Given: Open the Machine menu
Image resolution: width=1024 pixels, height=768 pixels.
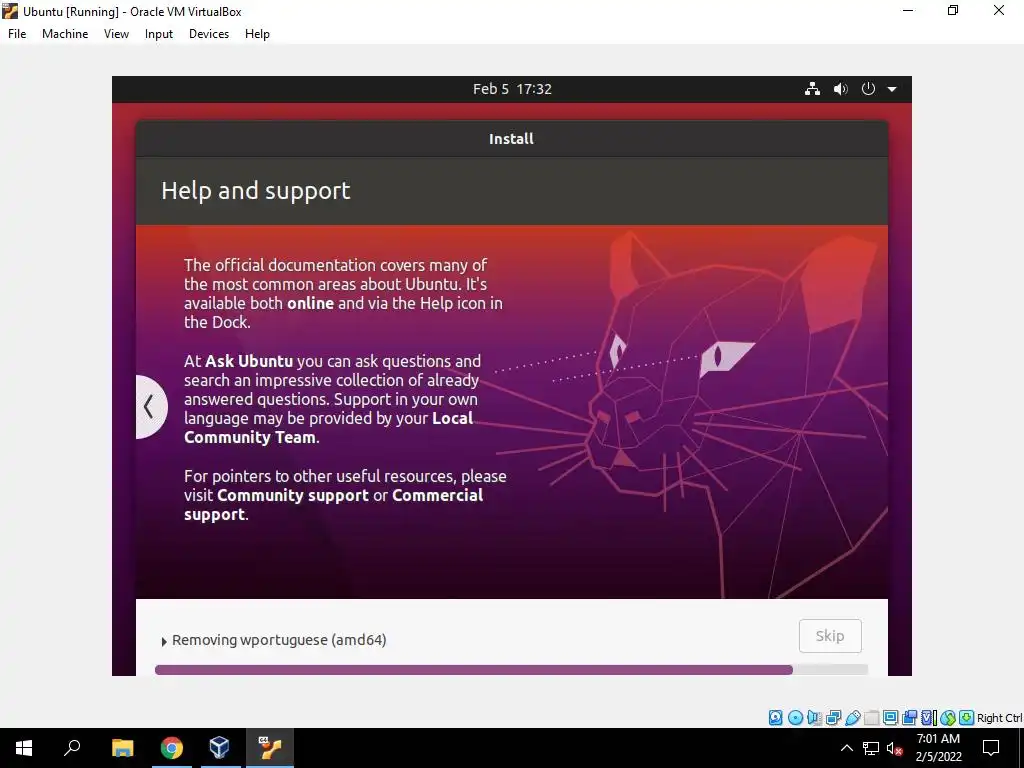Looking at the screenshot, I should pos(65,34).
